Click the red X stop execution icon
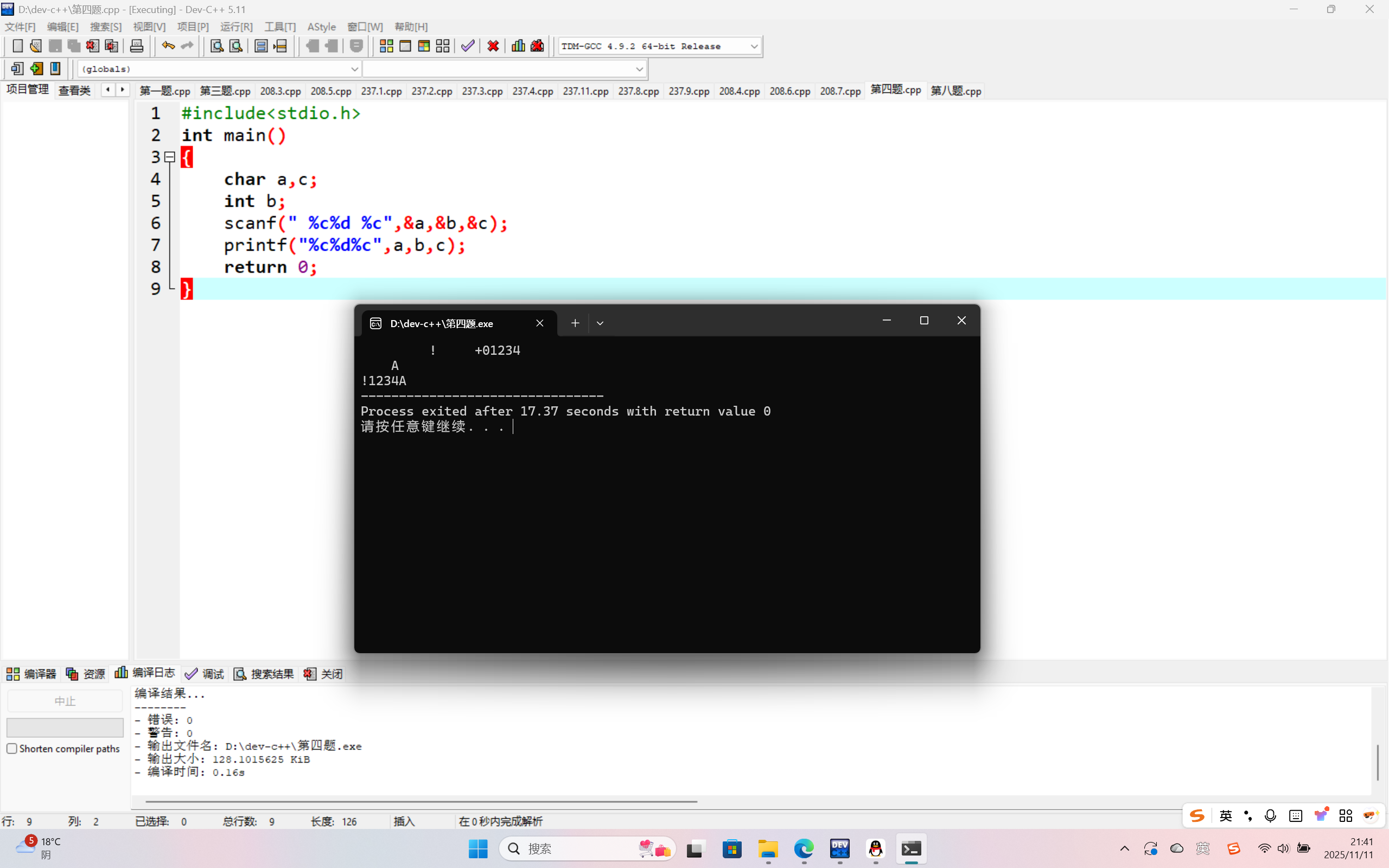1389x868 pixels. pos(493,46)
